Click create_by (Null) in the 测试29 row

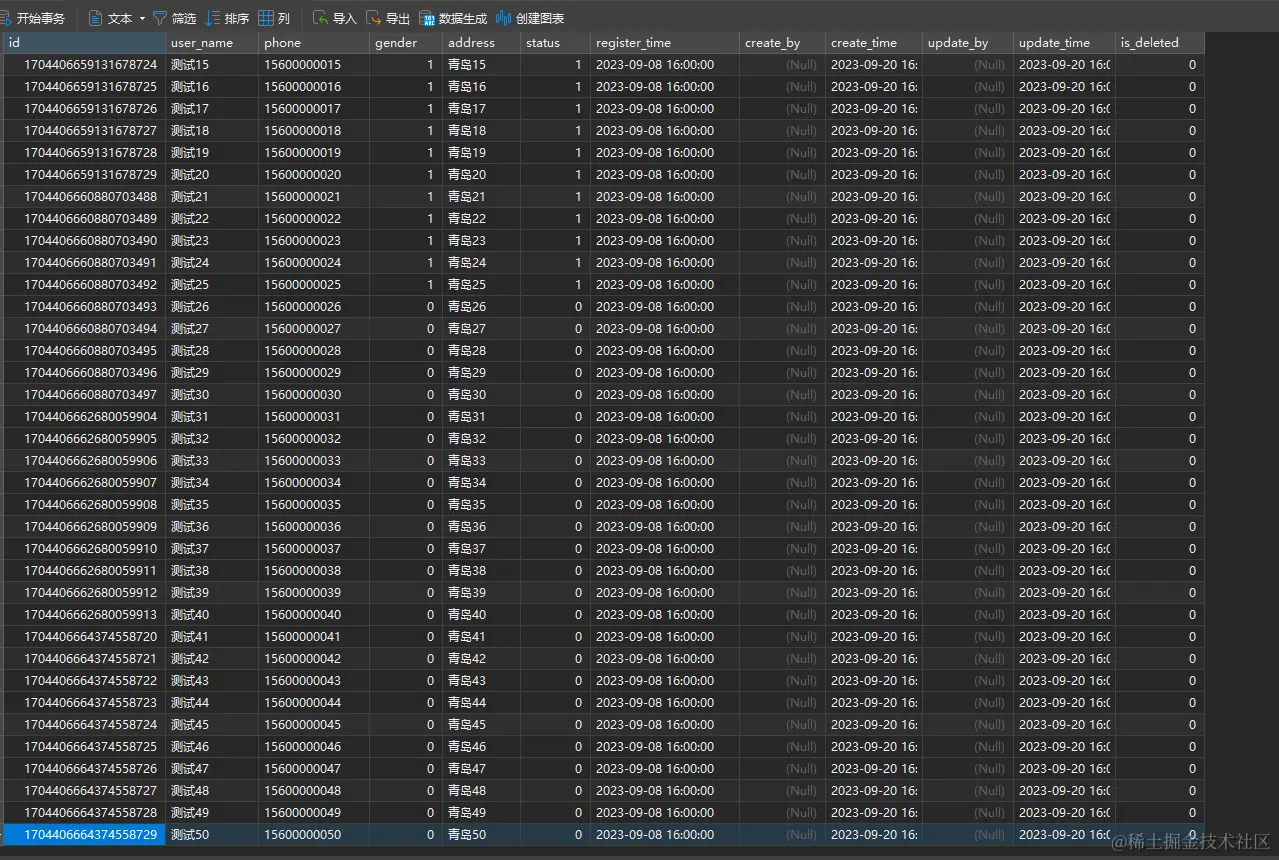[x=783, y=373]
